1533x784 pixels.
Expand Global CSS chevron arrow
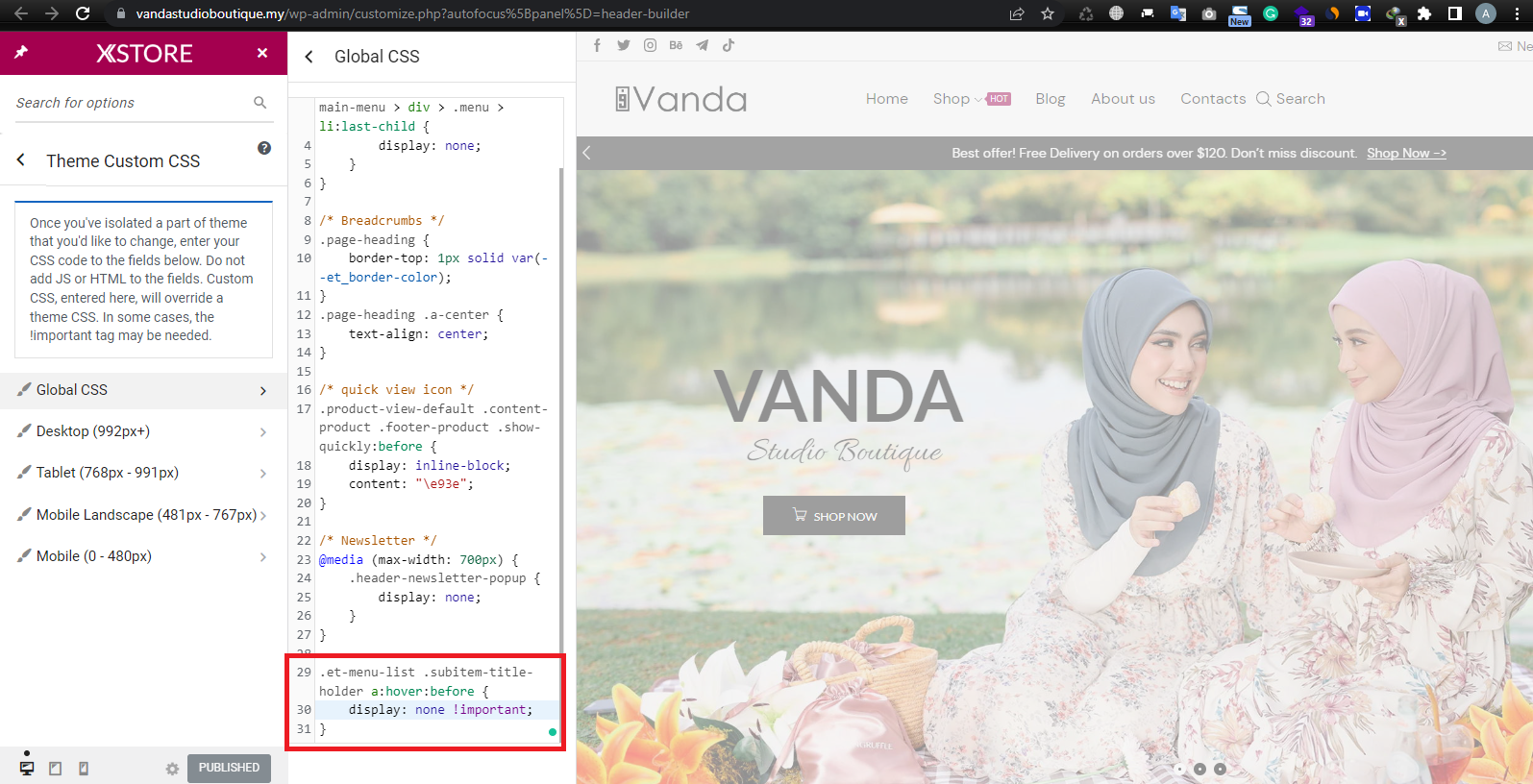pos(263,390)
